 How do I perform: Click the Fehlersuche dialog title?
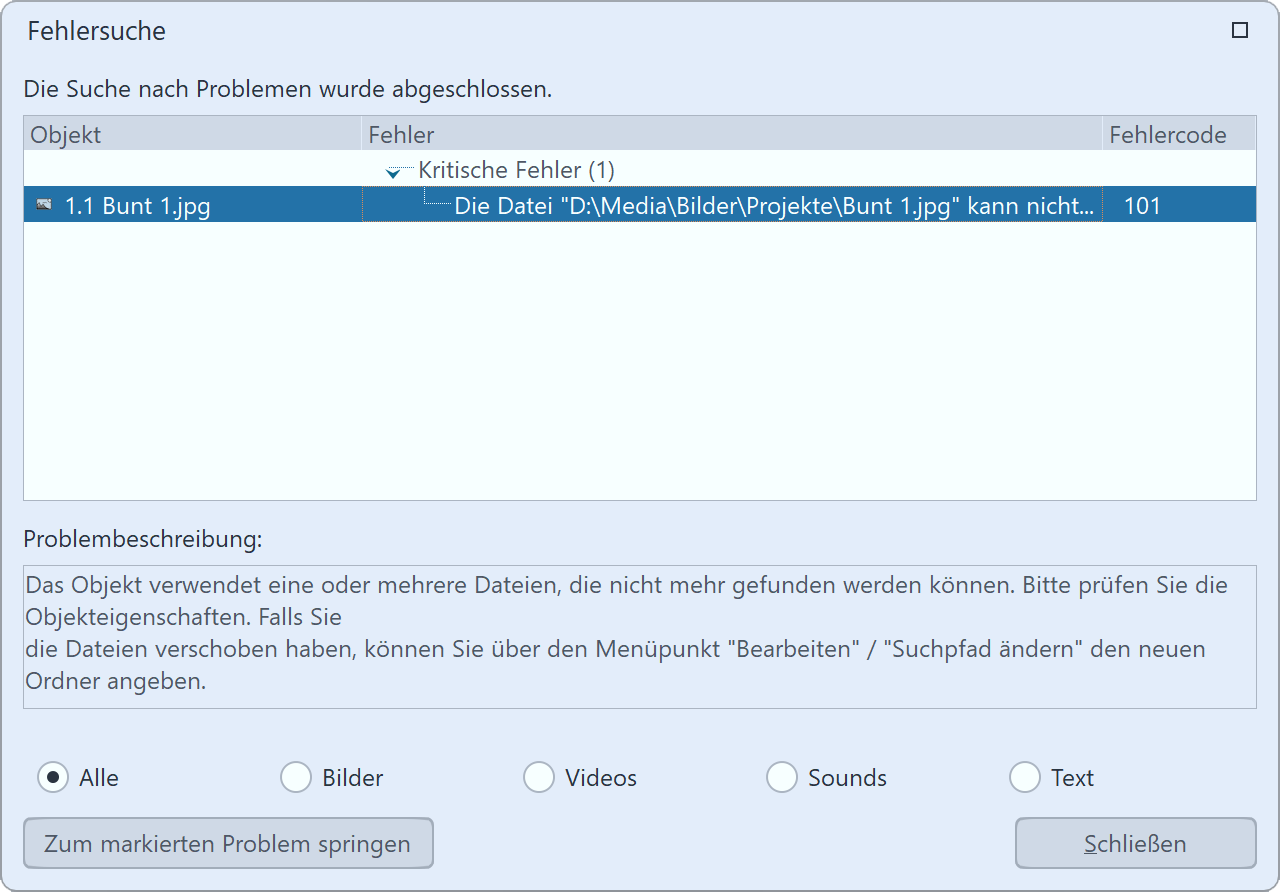tap(97, 31)
